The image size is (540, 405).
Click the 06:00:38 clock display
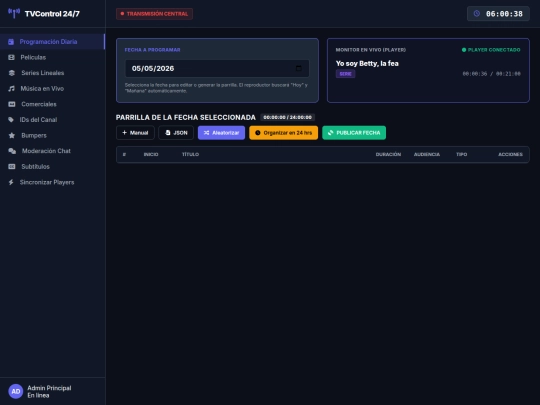point(498,13)
